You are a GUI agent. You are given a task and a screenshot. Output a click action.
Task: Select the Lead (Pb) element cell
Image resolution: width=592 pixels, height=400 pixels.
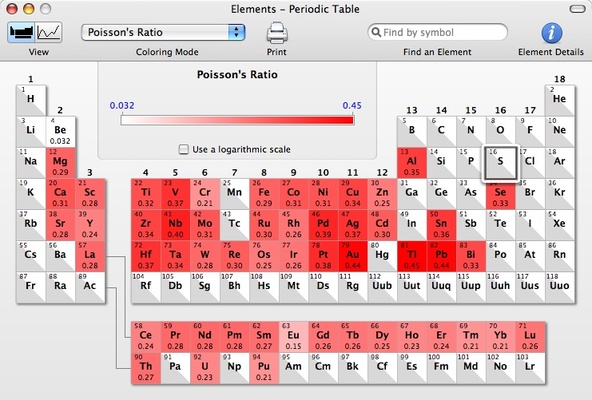point(441,256)
